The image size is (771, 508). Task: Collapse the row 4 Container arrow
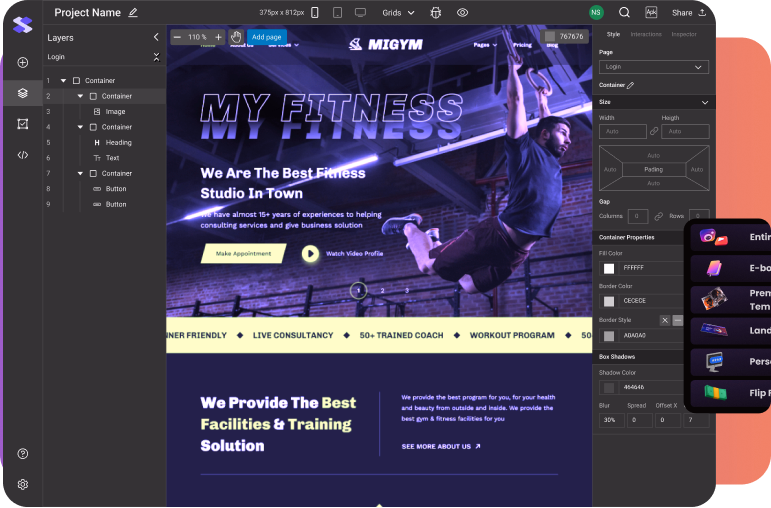[x=80, y=127]
